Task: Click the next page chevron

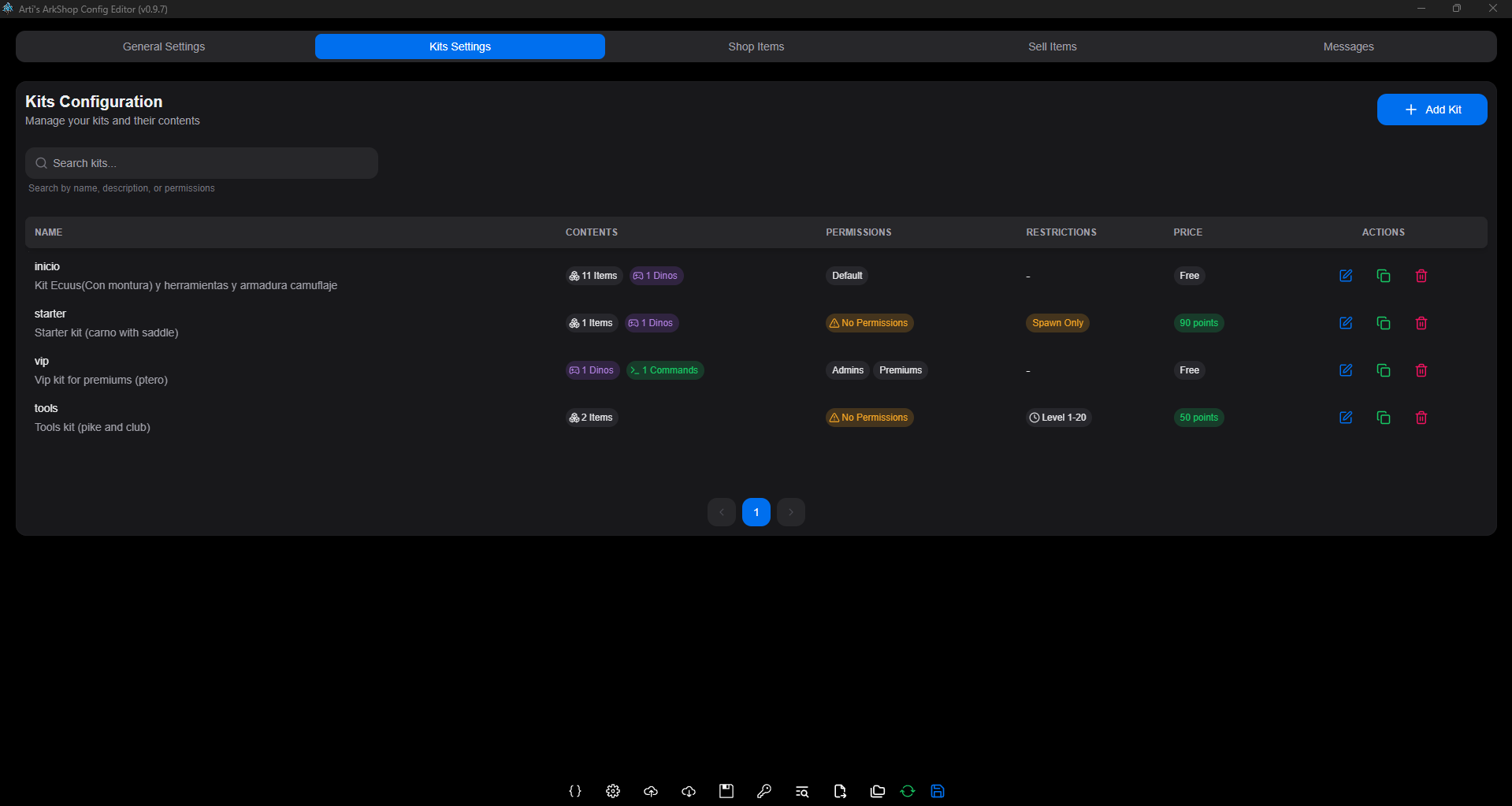Action: (791, 512)
